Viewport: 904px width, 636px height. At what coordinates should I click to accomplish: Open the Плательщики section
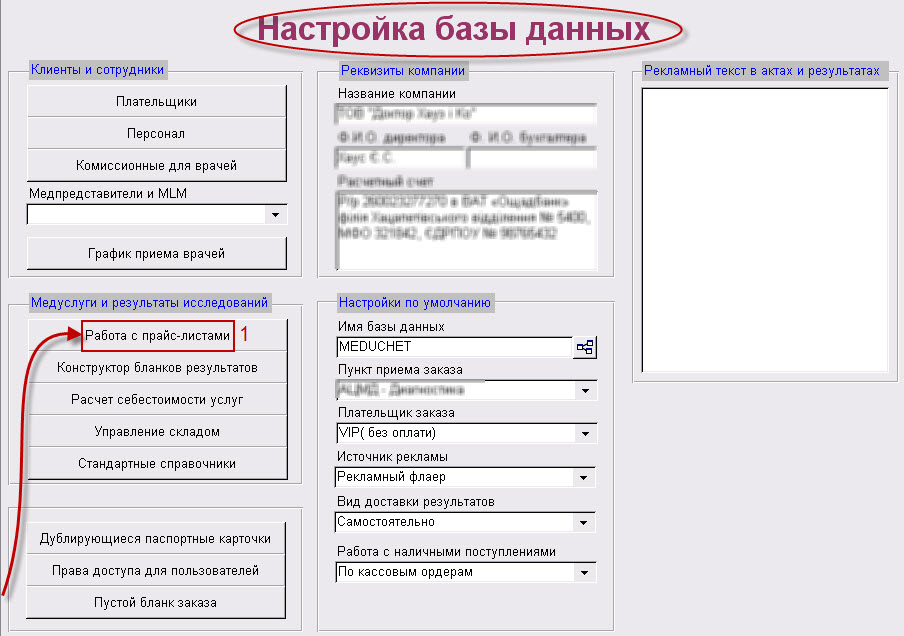pos(157,101)
